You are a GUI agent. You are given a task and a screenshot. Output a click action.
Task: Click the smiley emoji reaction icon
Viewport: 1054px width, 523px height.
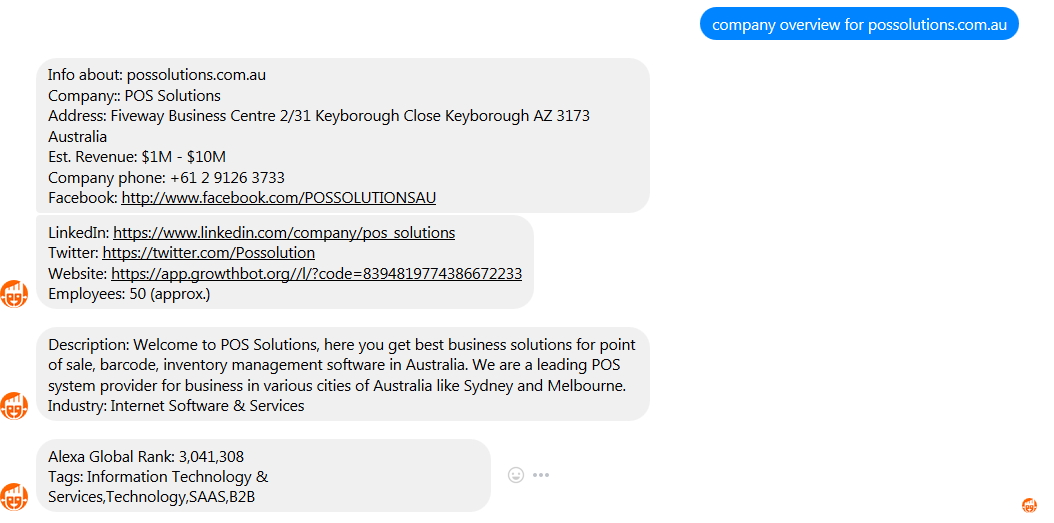pos(516,475)
